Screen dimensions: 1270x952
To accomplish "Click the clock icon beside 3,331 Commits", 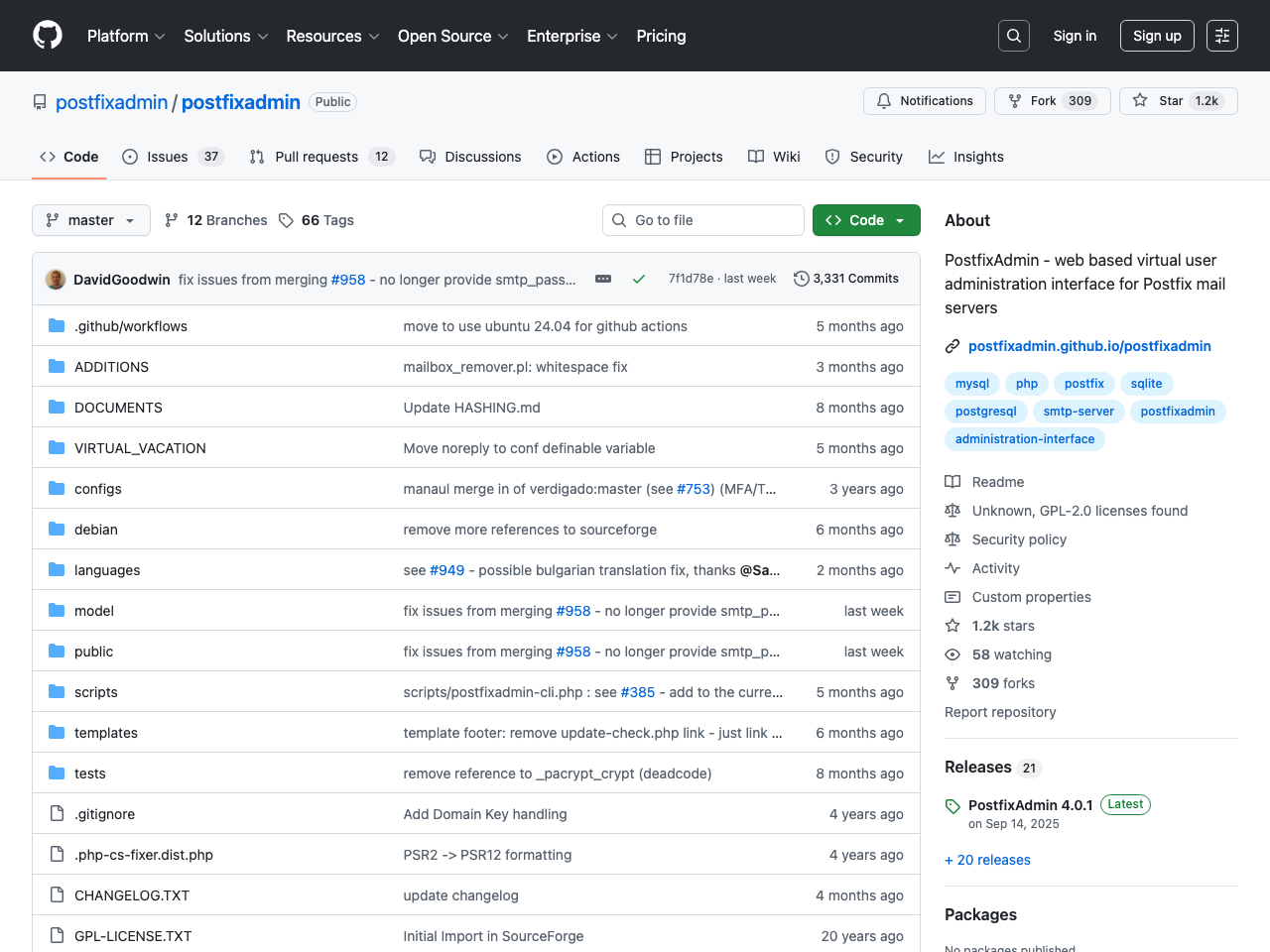I will [x=802, y=279].
